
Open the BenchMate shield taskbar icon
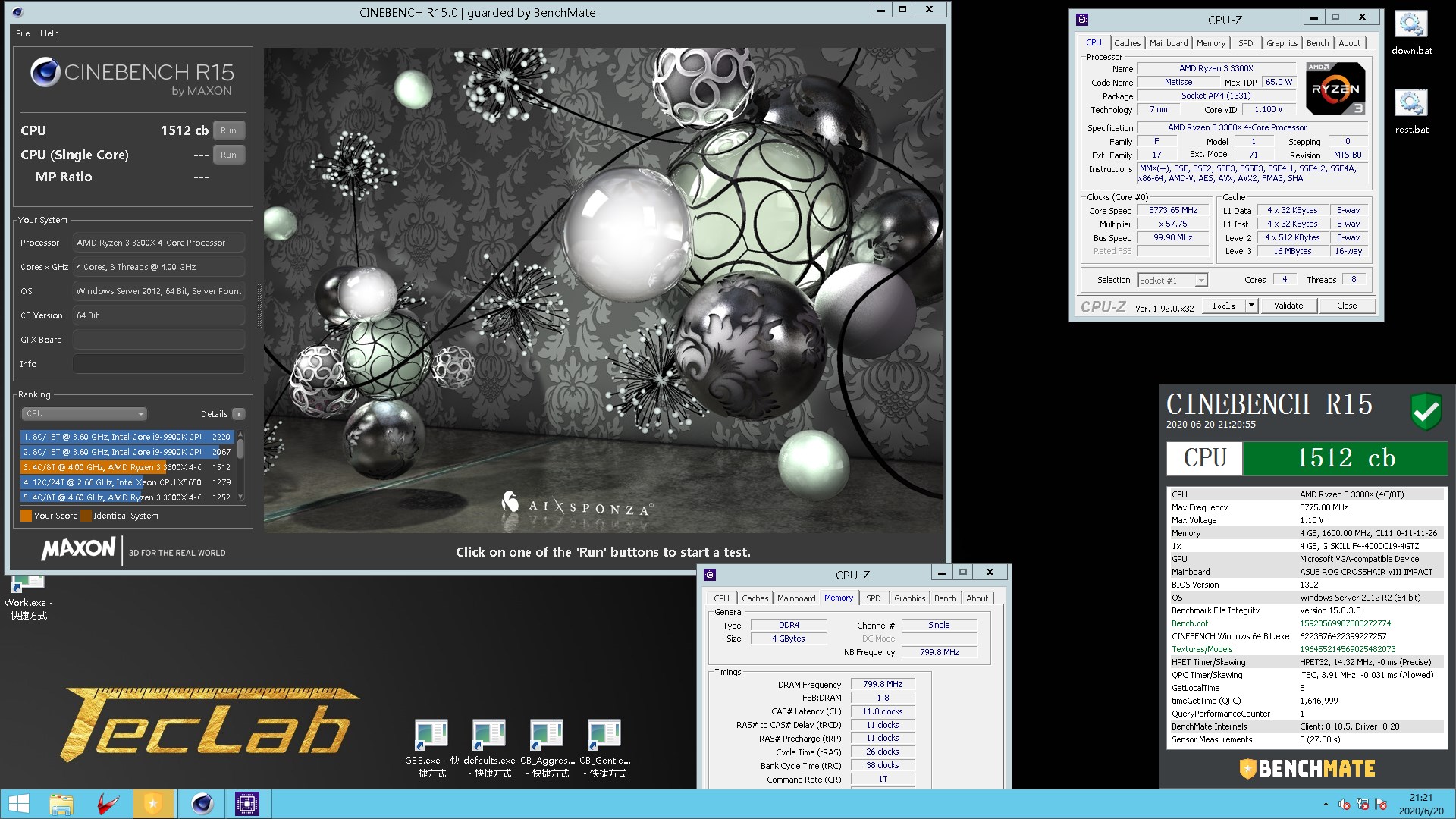[152, 804]
